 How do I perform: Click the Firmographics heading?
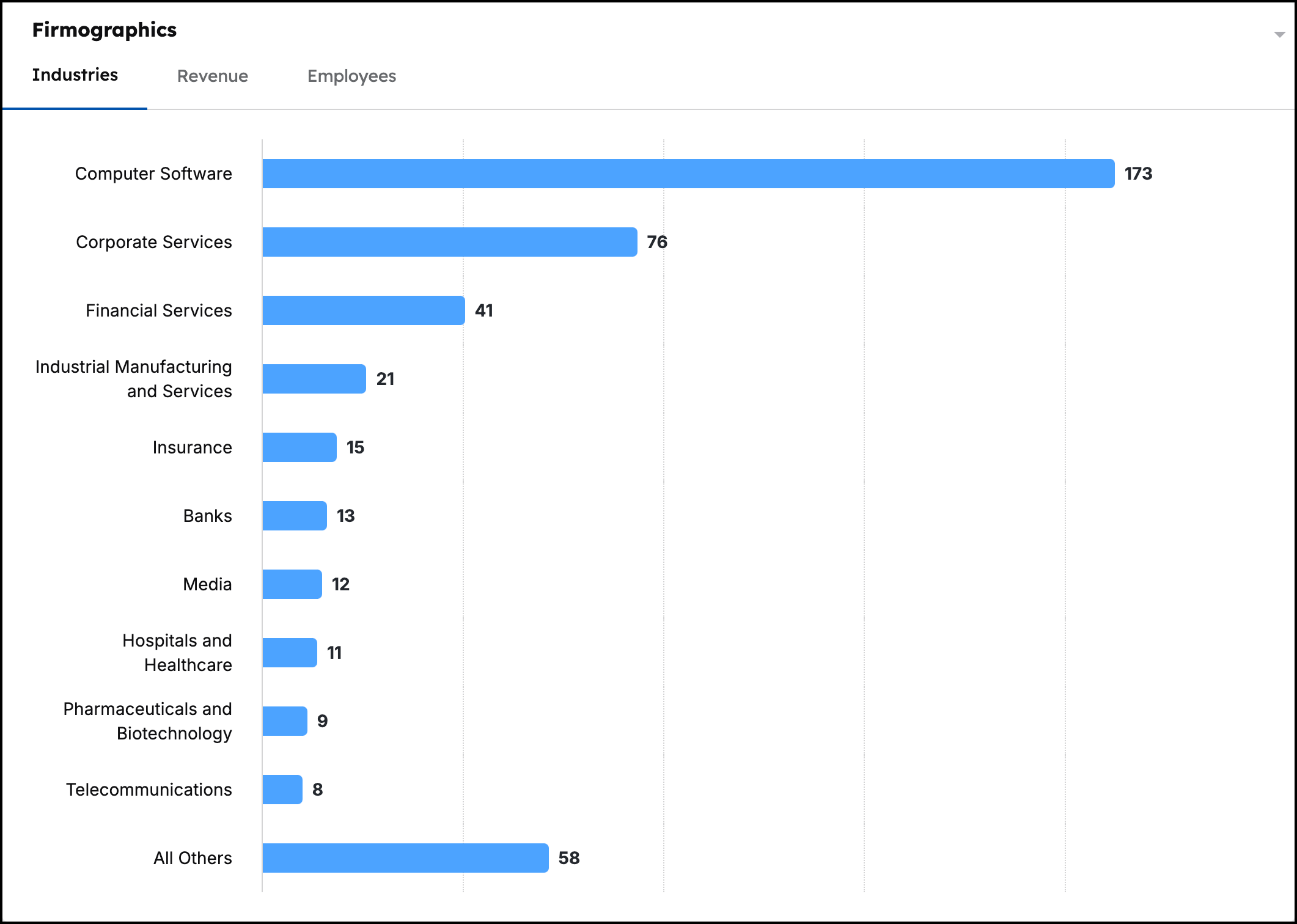pyautogui.click(x=104, y=30)
